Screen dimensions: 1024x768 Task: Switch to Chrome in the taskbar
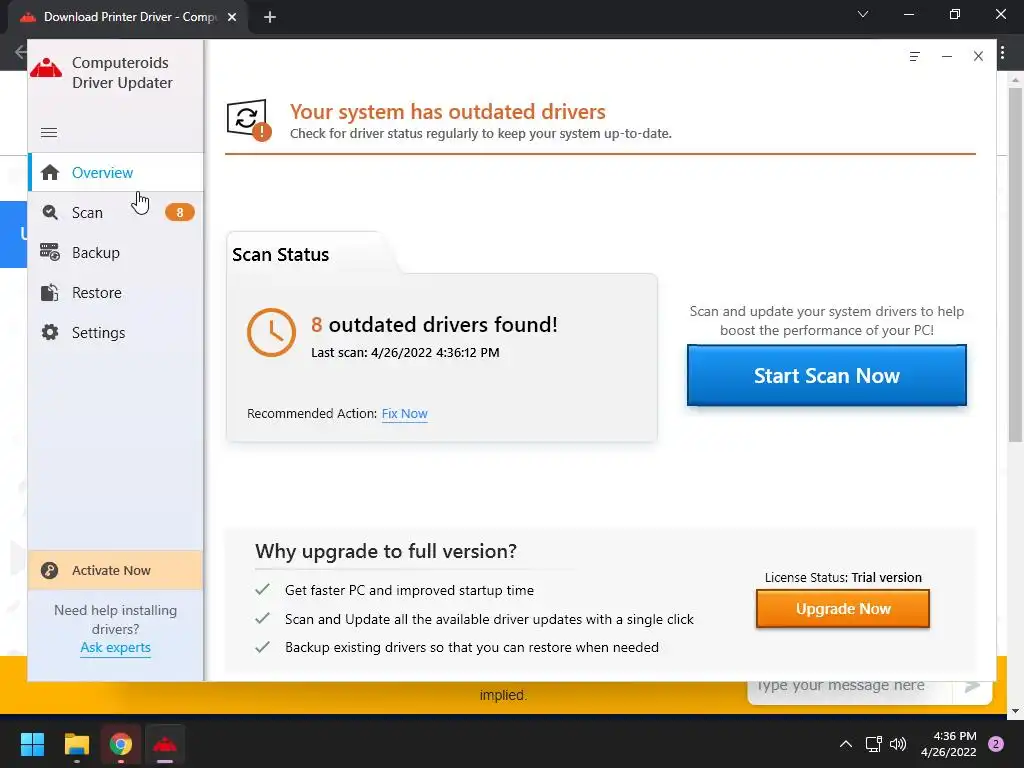121,744
